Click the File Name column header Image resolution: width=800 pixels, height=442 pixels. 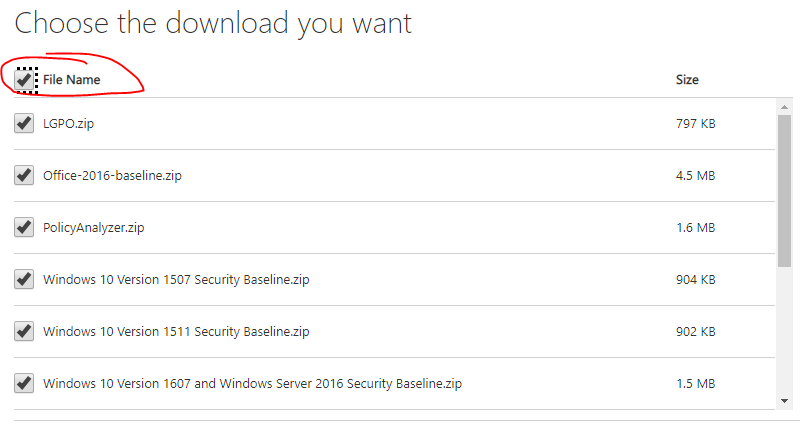(x=71, y=80)
